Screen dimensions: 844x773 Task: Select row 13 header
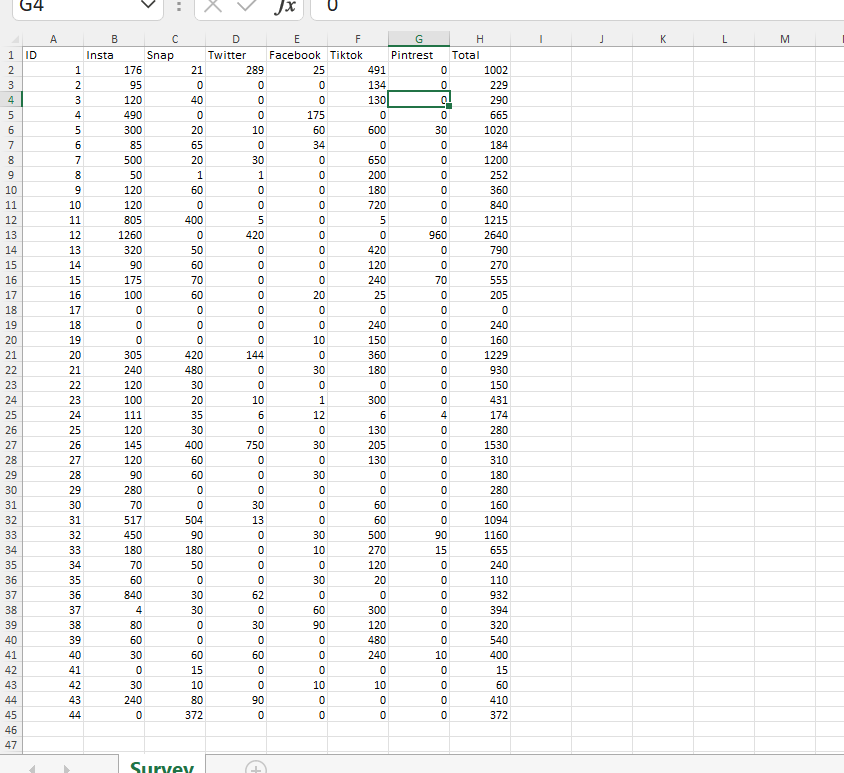pyautogui.click(x=11, y=235)
